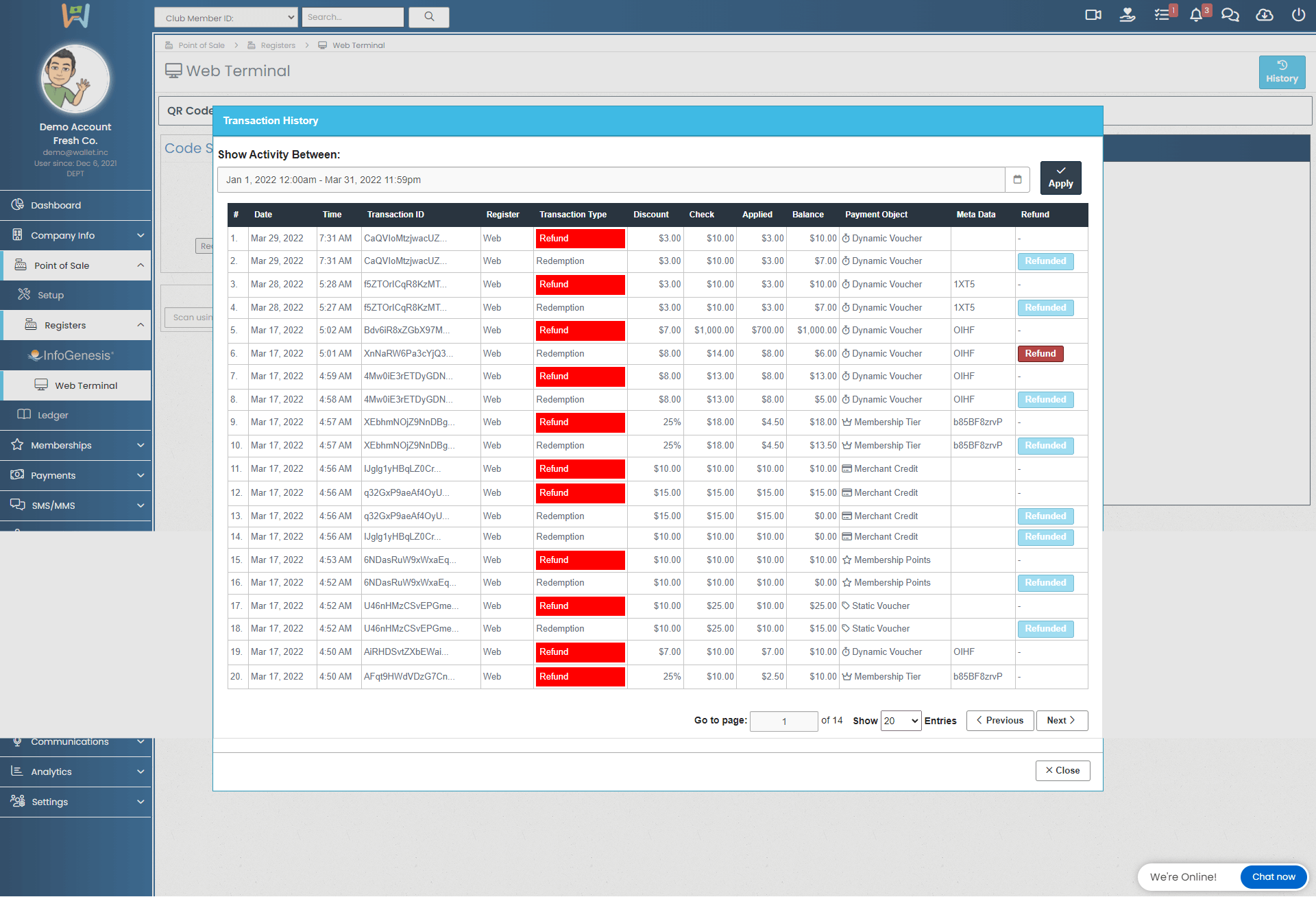This screenshot has width=1316, height=897.
Task: Click the Go to page number field
Action: coord(783,721)
